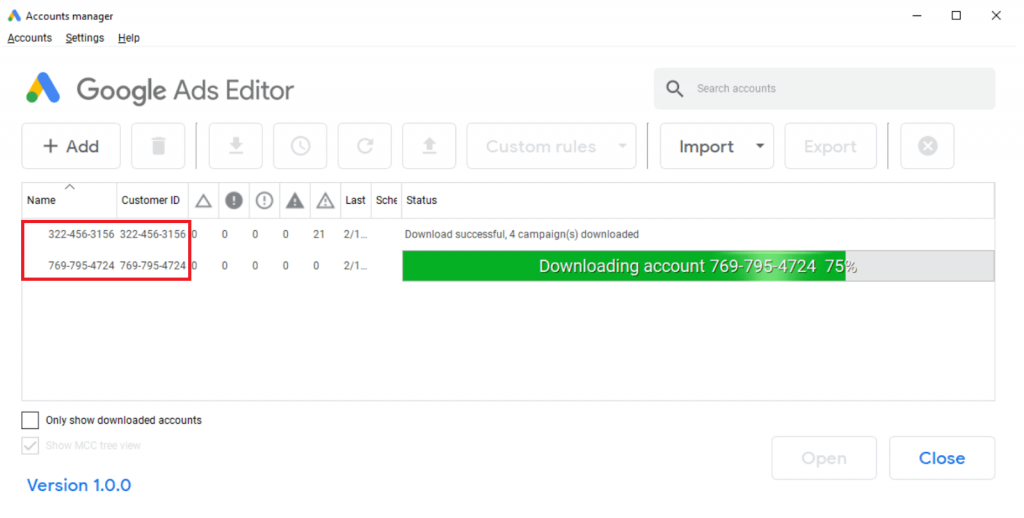
Task: Click into the Search accounts field
Action: click(836, 89)
